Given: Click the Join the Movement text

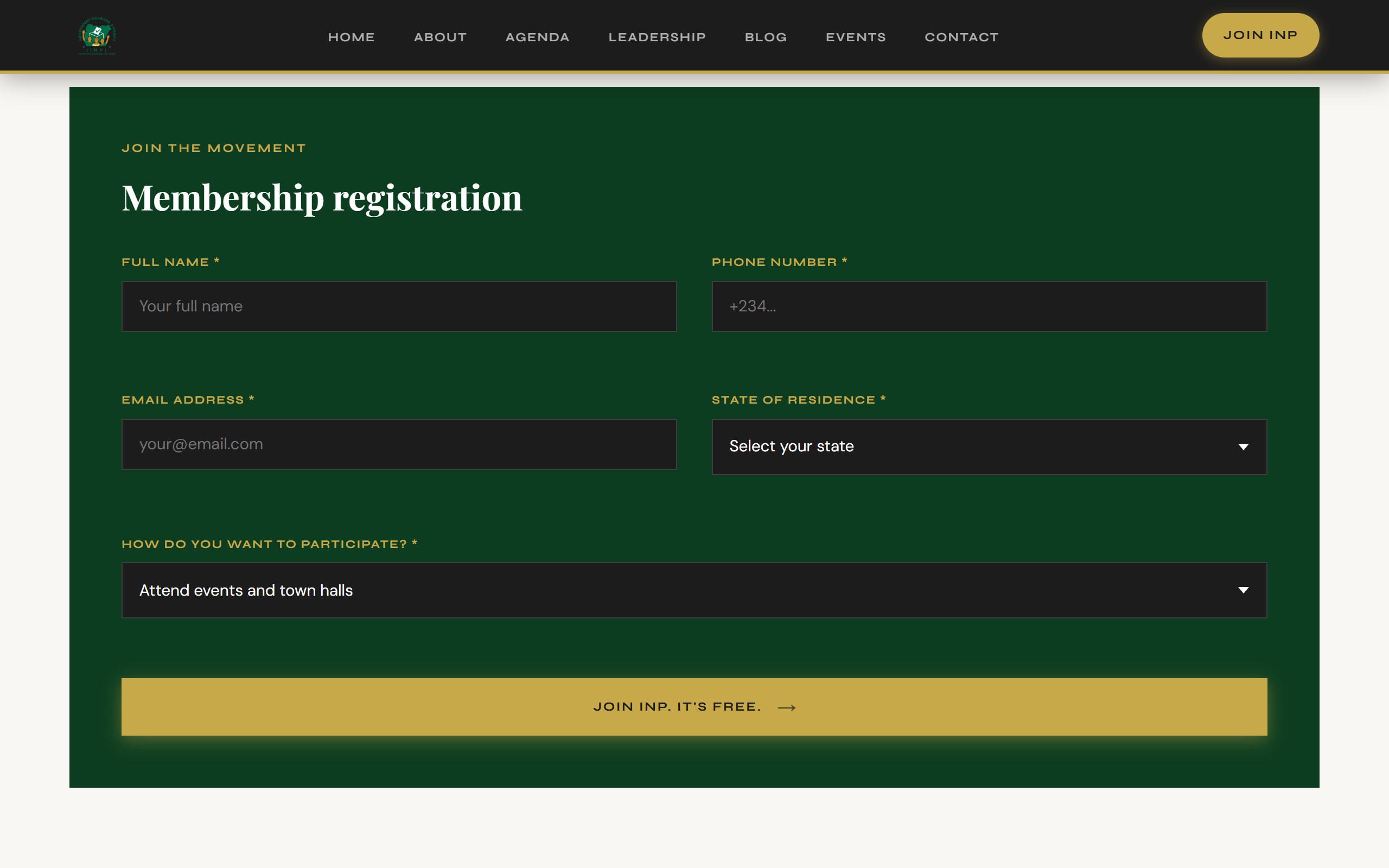Looking at the screenshot, I should click(x=214, y=148).
